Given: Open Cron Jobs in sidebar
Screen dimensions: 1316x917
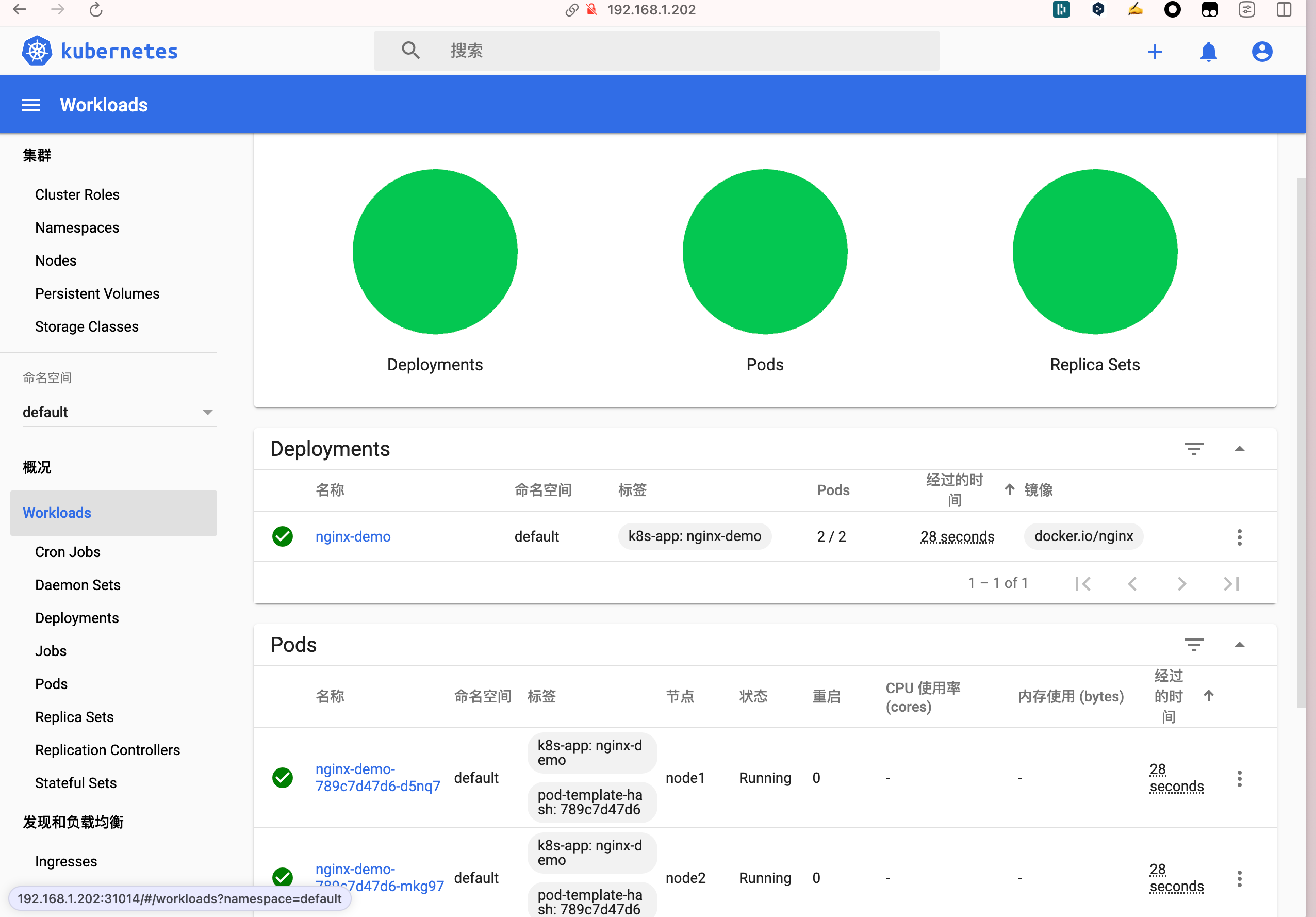Looking at the screenshot, I should click(x=68, y=551).
